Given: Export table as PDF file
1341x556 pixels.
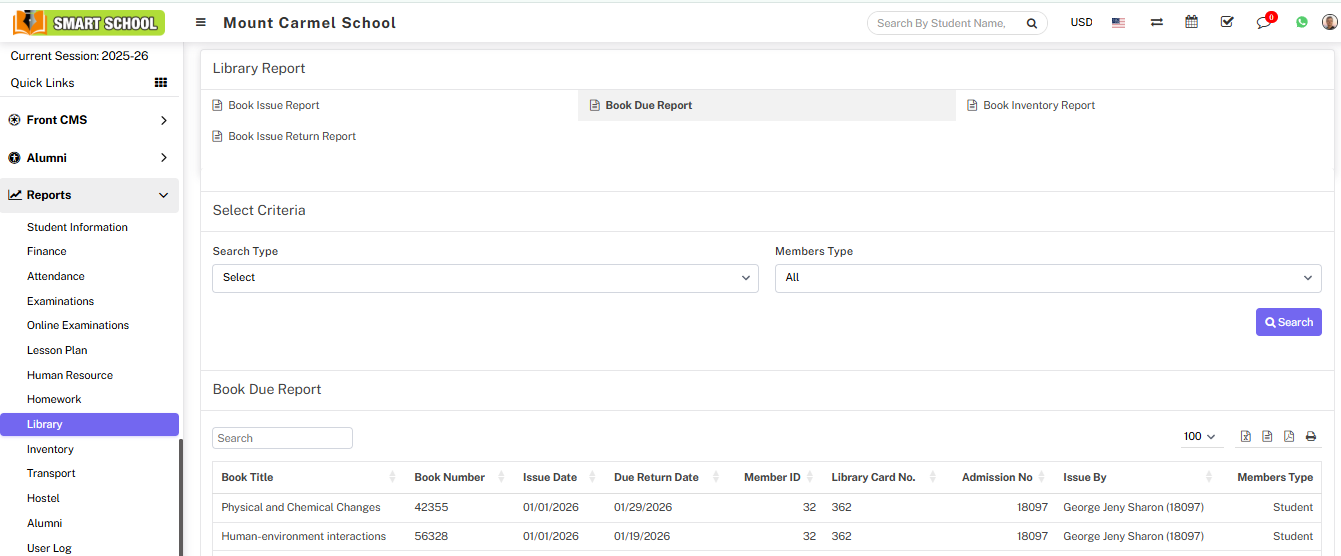Looking at the screenshot, I should tap(1289, 437).
